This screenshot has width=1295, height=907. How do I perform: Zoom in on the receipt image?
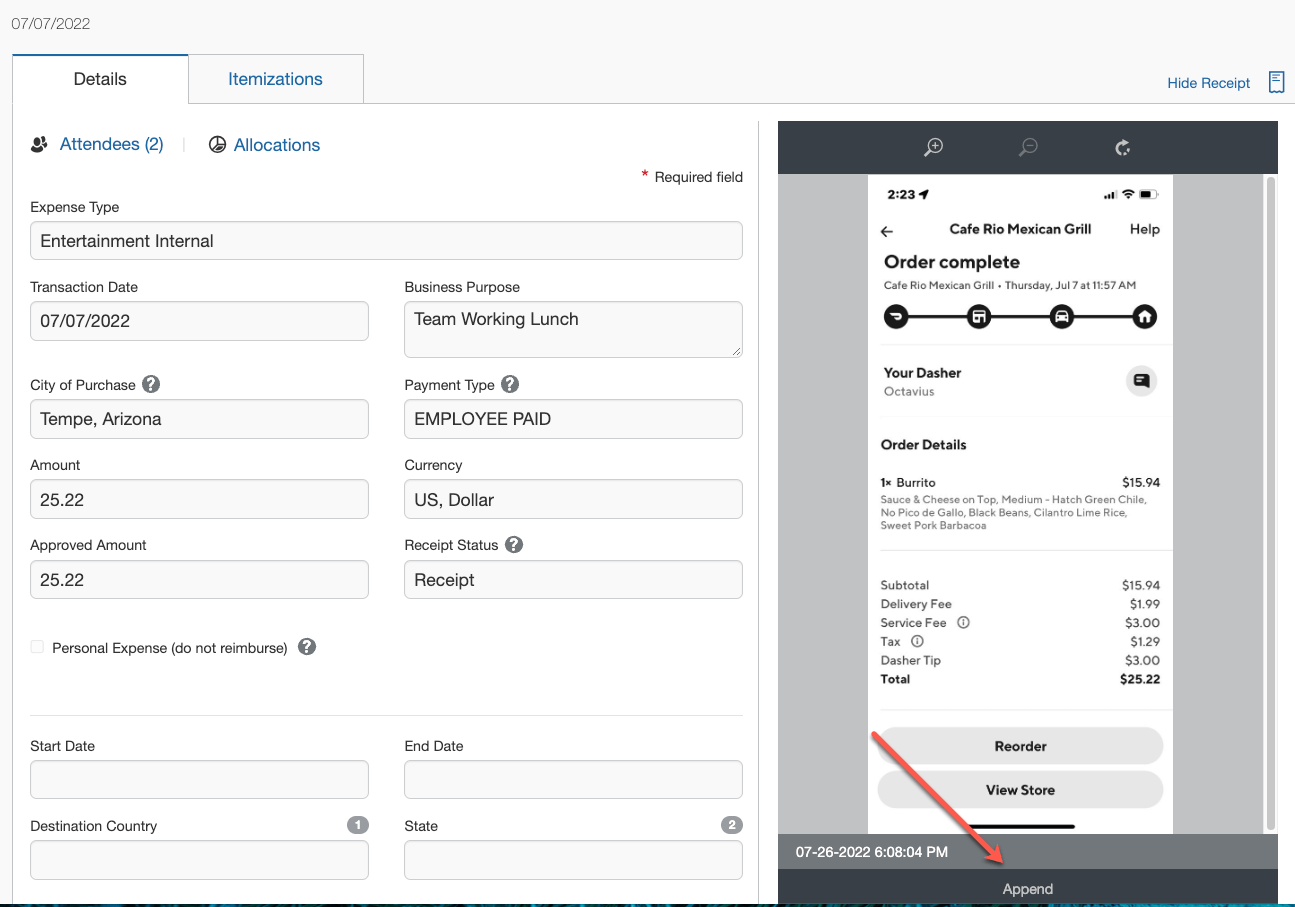pos(933,147)
